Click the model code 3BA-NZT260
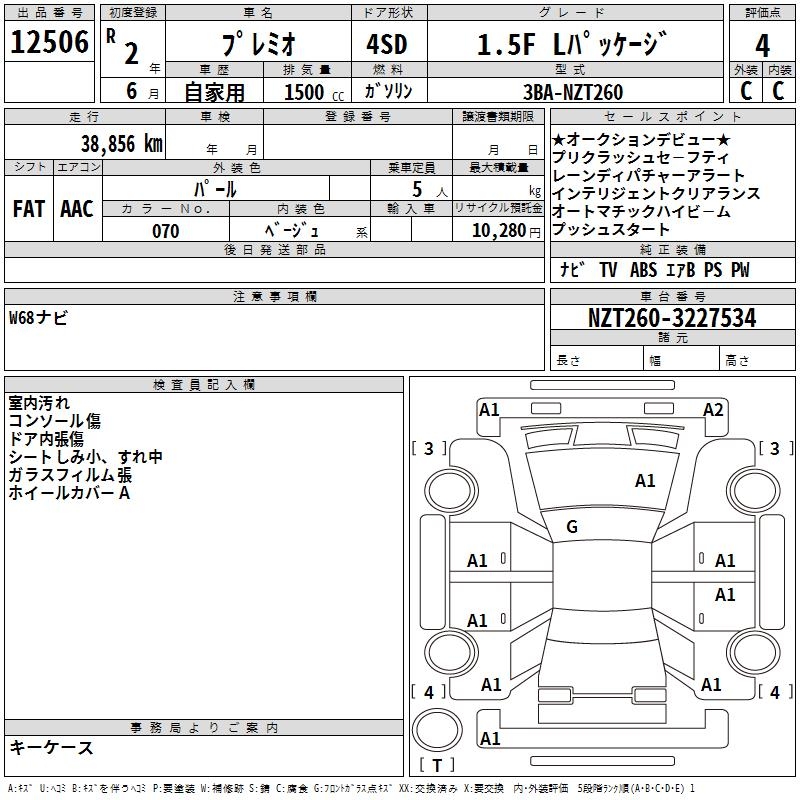 coord(573,92)
